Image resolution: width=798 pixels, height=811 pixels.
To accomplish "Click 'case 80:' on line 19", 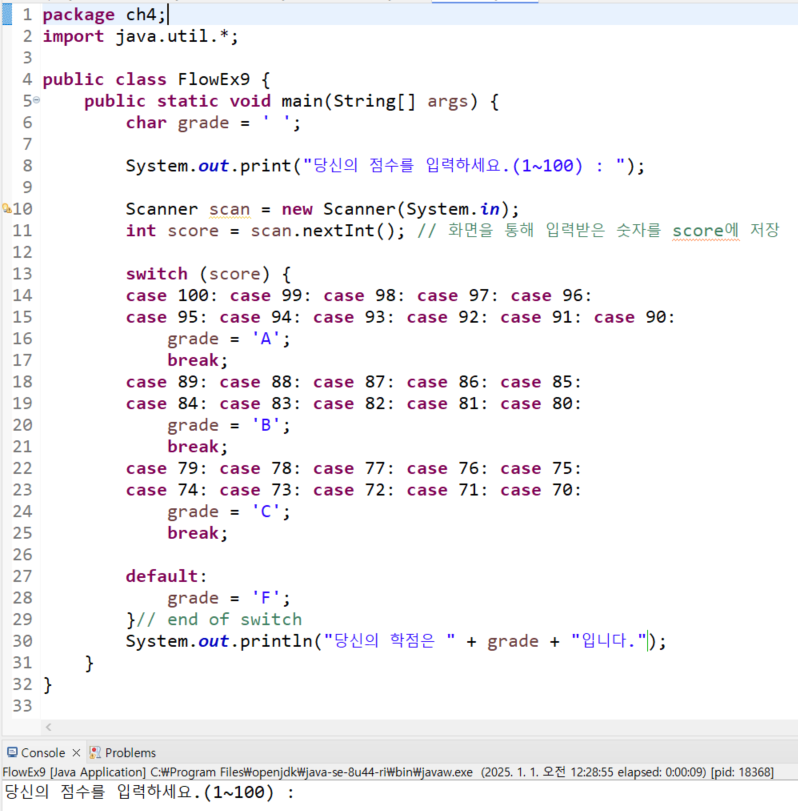I will [x=540, y=403].
